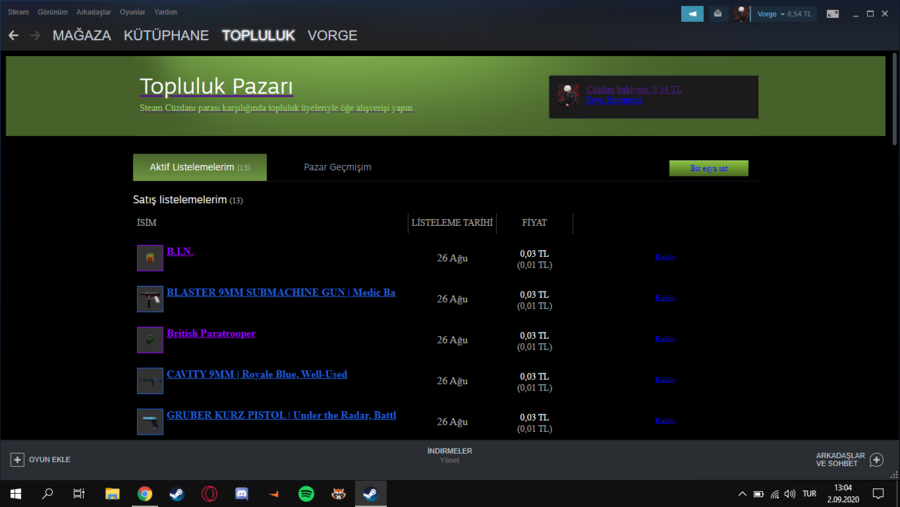Open the network status tray icon
Screen dimensions: 900x507
(x=774, y=494)
